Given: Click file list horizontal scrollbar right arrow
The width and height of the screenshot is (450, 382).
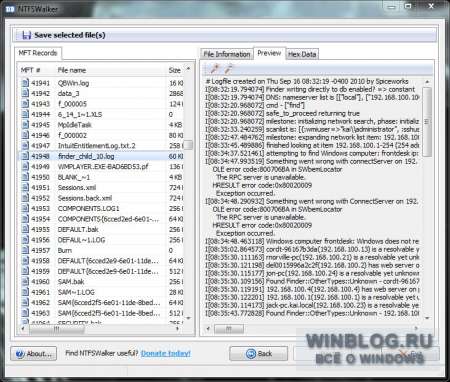Looking at the screenshot, I should pos(178,329).
